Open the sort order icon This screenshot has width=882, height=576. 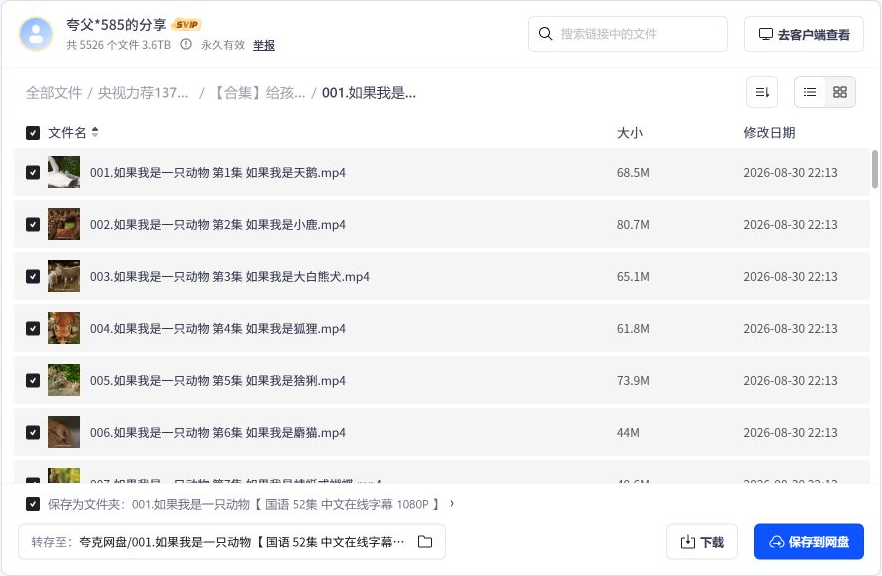[762, 92]
